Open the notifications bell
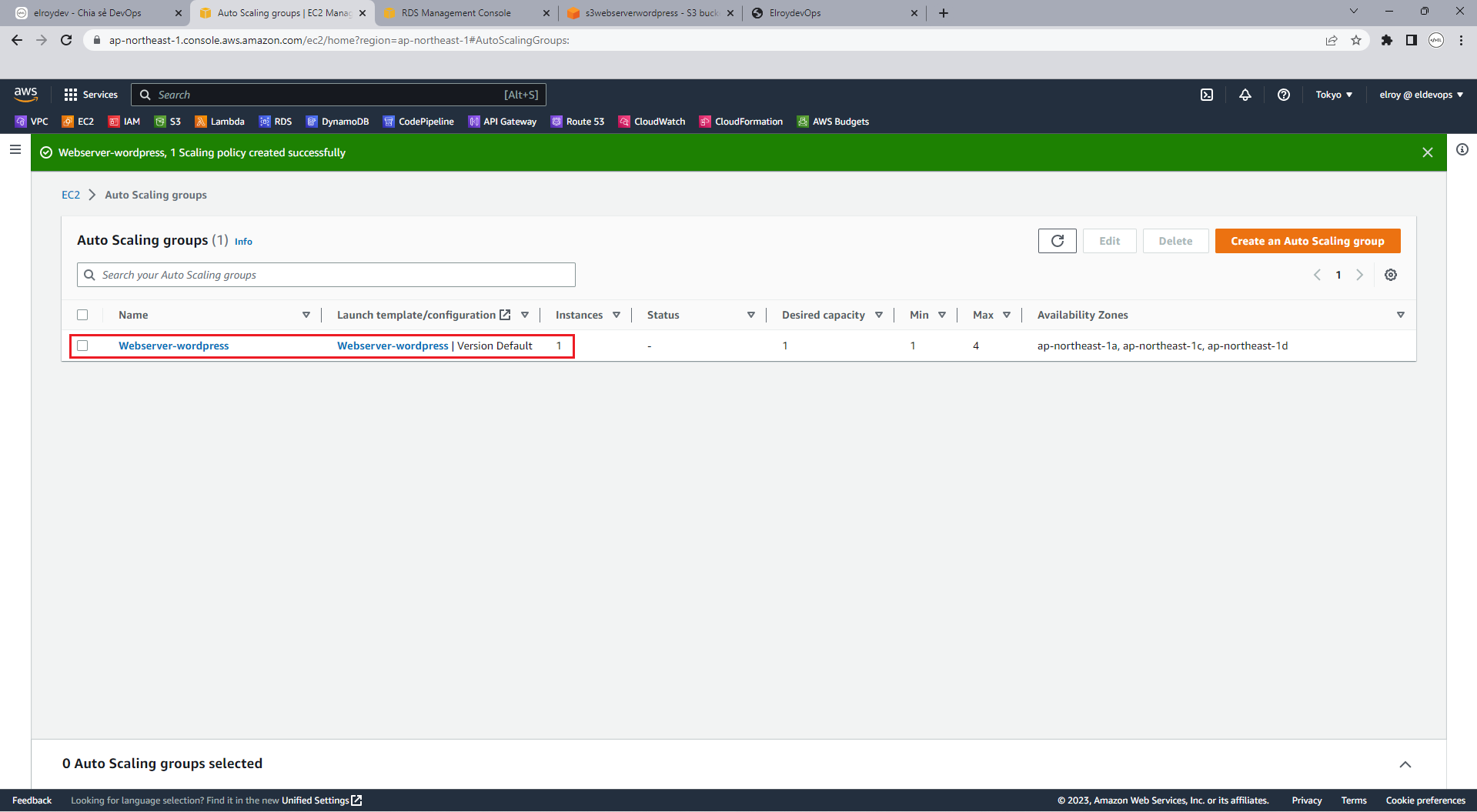The height and width of the screenshot is (812, 1477). coord(1245,95)
